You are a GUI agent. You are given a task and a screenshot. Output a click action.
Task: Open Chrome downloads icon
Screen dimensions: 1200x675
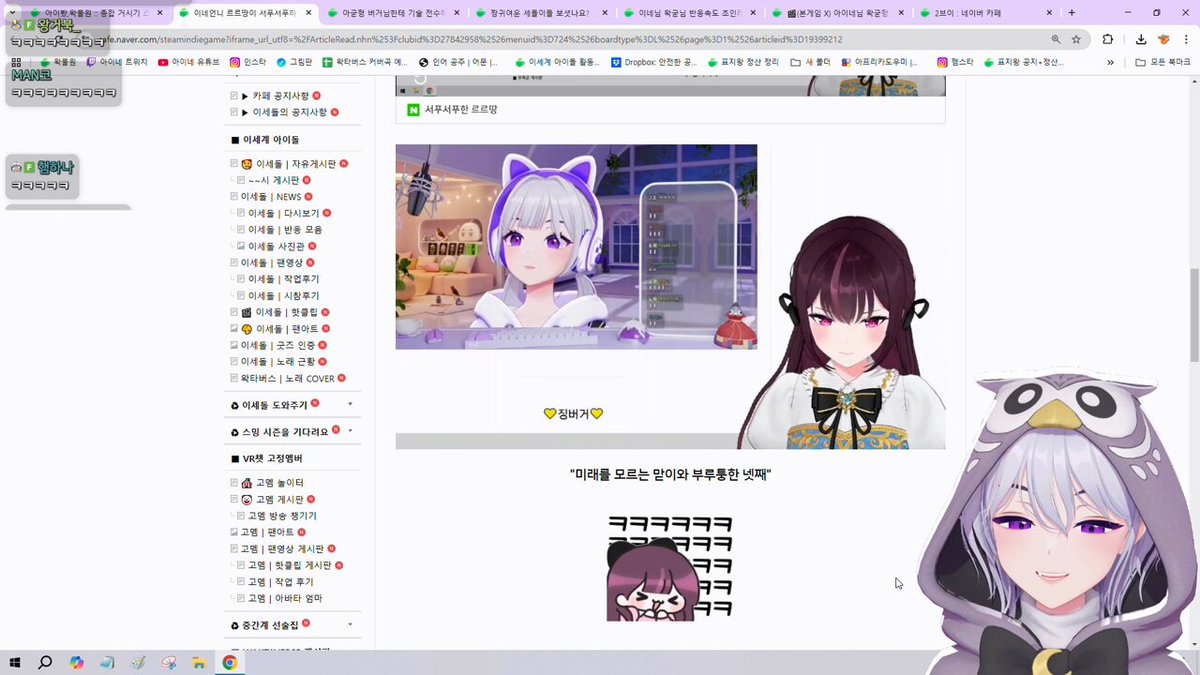tap(1141, 39)
